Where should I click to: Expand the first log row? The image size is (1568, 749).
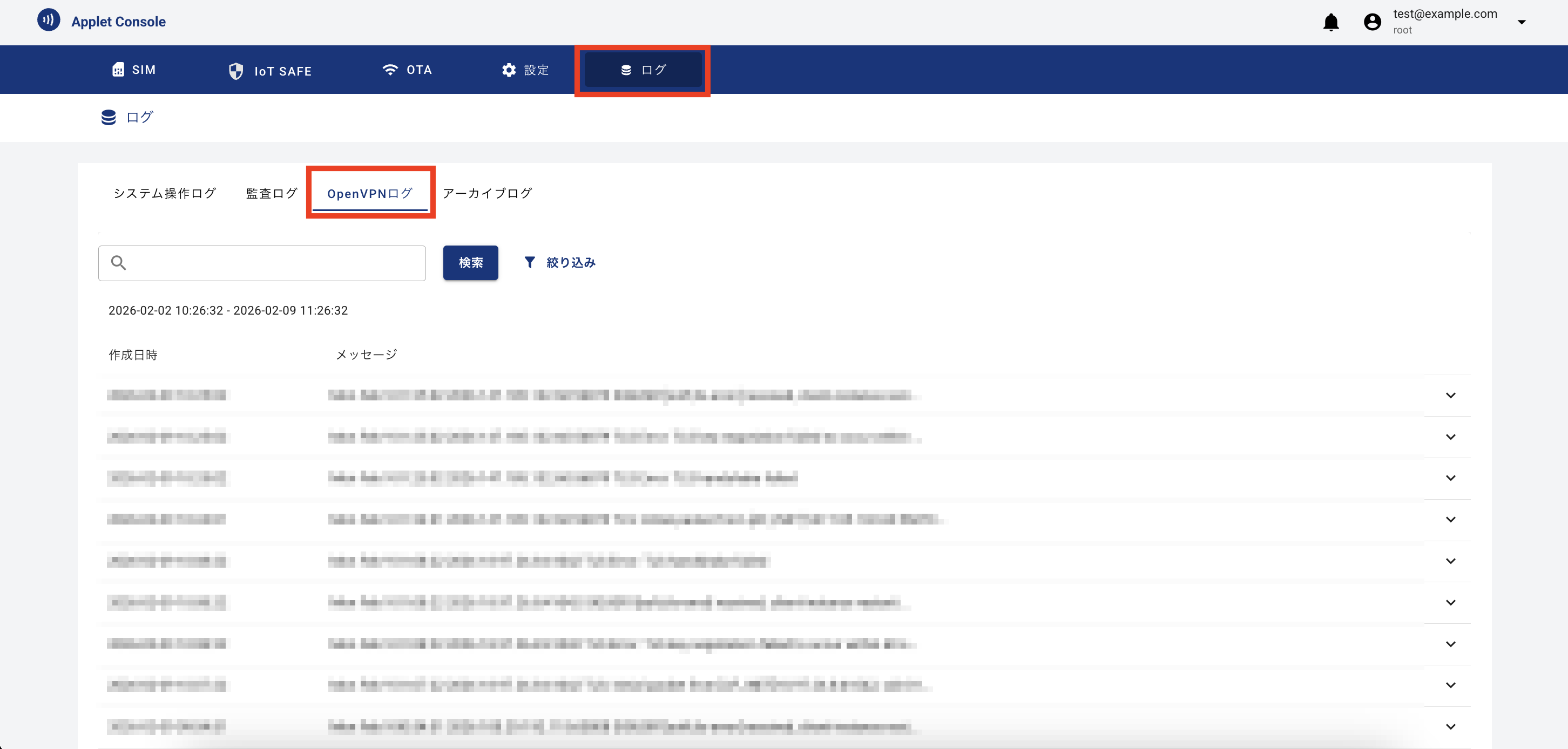tap(1450, 396)
